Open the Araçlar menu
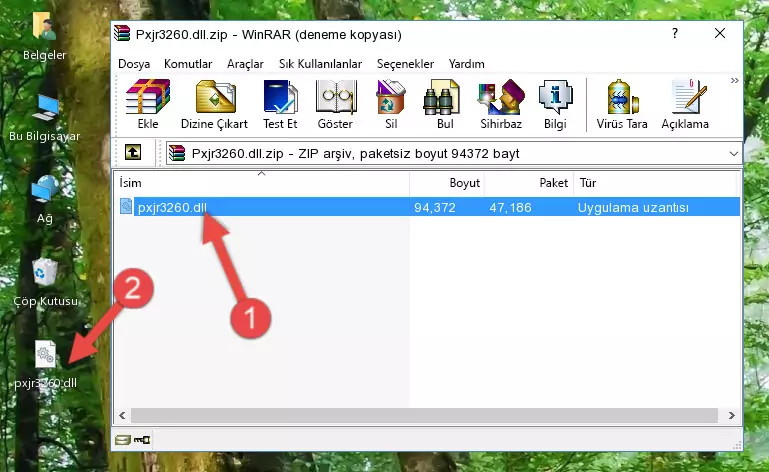Viewport: 769px width, 472px height. [x=245, y=64]
